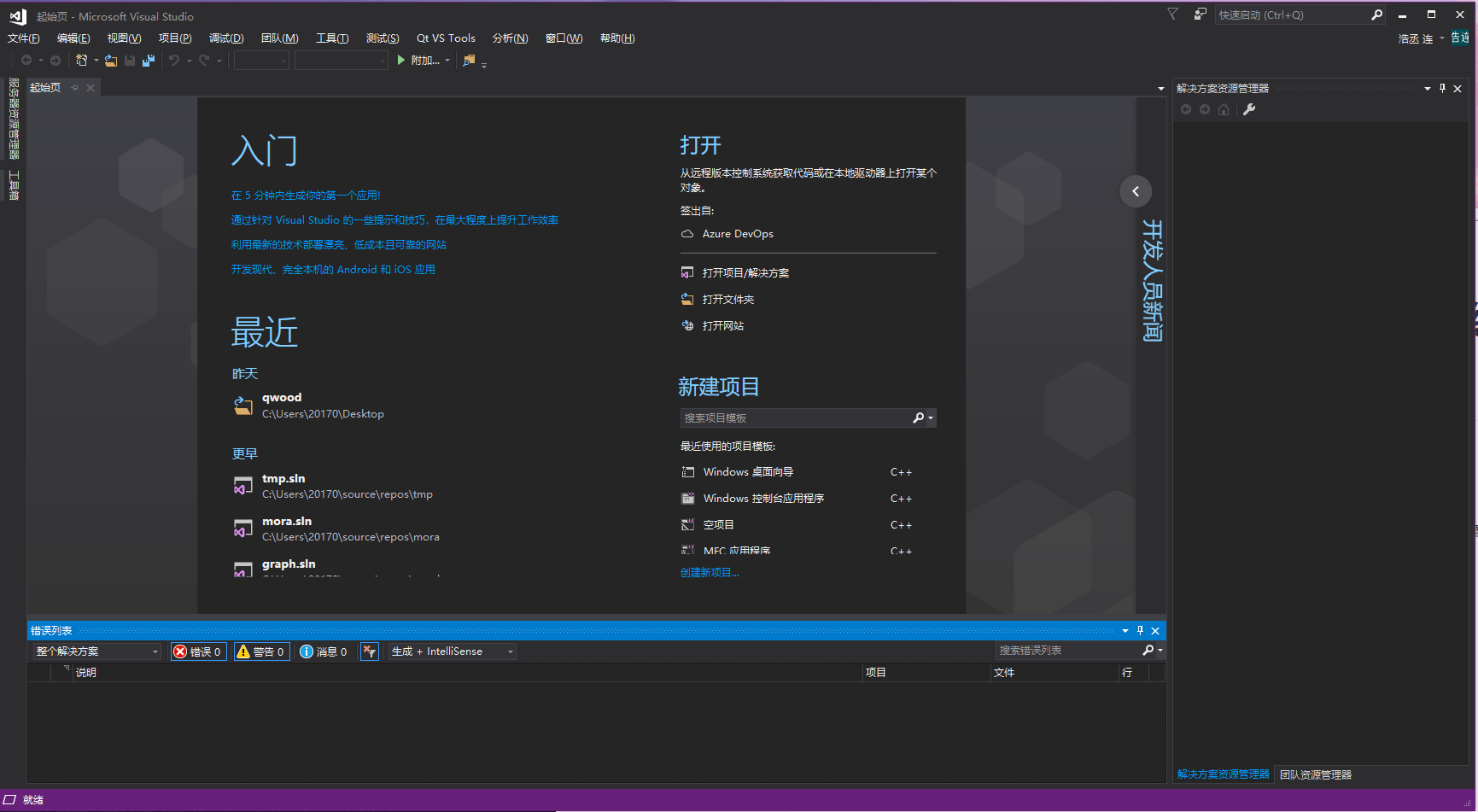Click Solution Explorer Home icon
The image size is (1478, 812).
pyautogui.click(x=1224, y=109)
